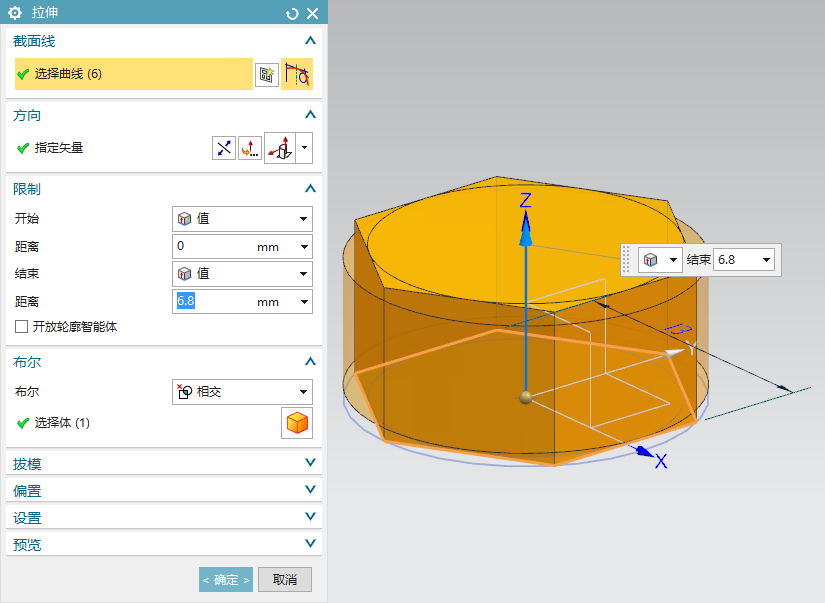Open the arrow menu on the 0 mm distance field
This screenshot has width=825, height=603.
pos(304,246)
